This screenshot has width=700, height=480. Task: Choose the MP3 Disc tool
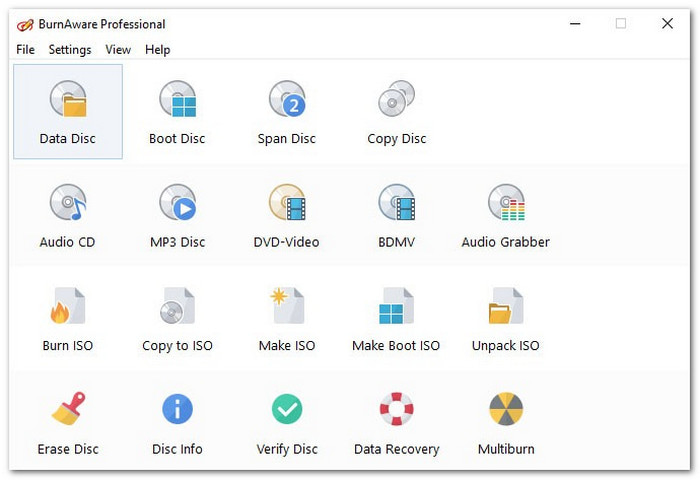[177, 215]
